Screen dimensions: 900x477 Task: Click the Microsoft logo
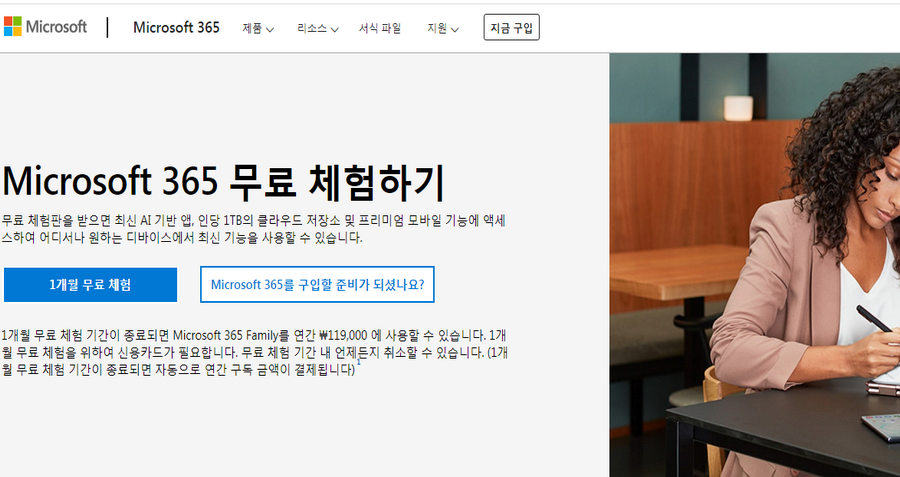coord(45,26)
